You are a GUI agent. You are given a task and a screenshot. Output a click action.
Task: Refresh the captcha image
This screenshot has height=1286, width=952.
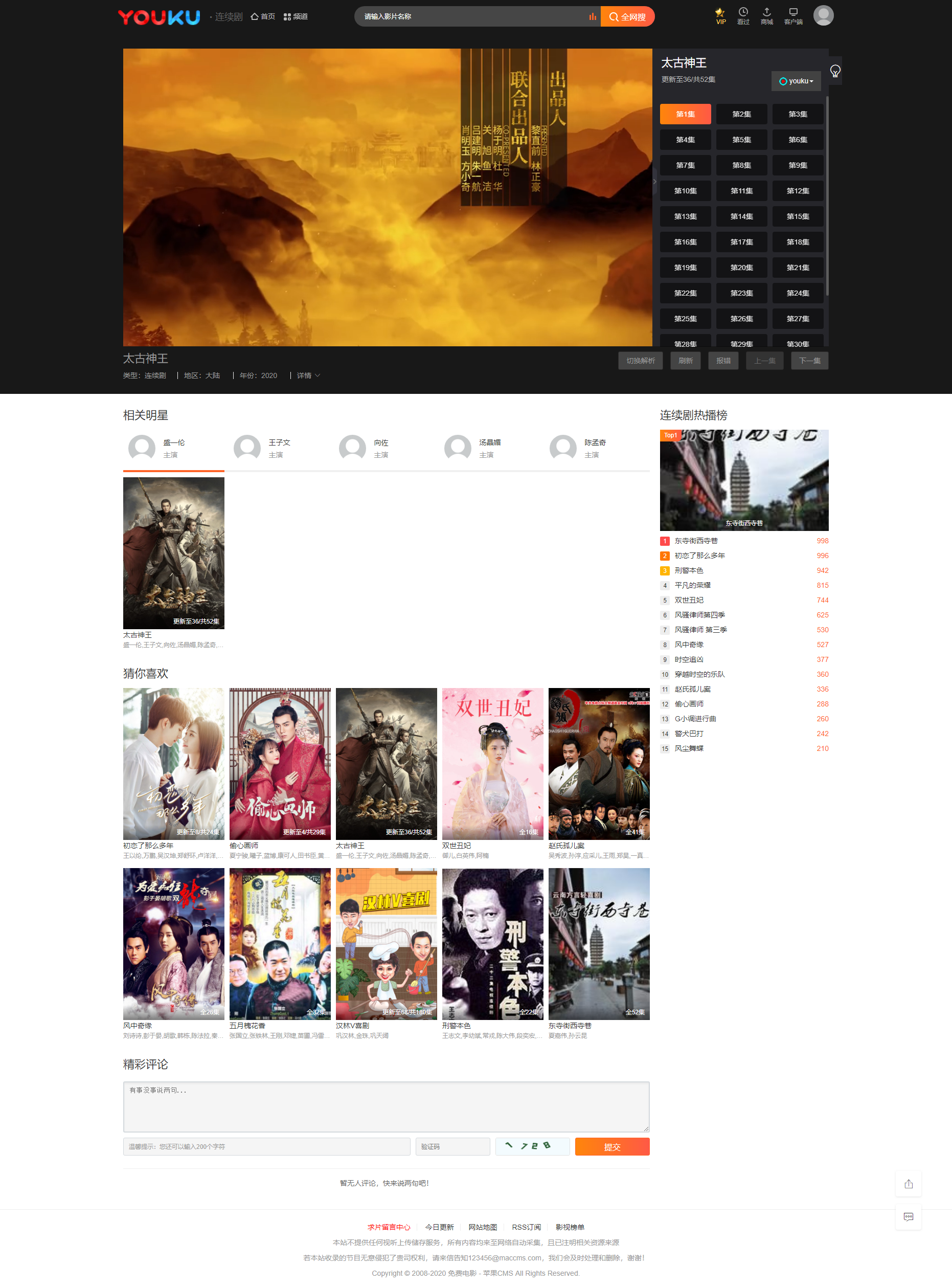[x=532, y=1146]
